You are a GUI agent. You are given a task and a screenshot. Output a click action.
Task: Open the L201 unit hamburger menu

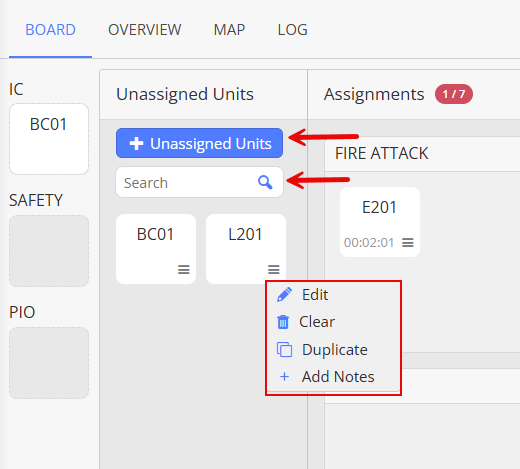(x=274, y=269)
